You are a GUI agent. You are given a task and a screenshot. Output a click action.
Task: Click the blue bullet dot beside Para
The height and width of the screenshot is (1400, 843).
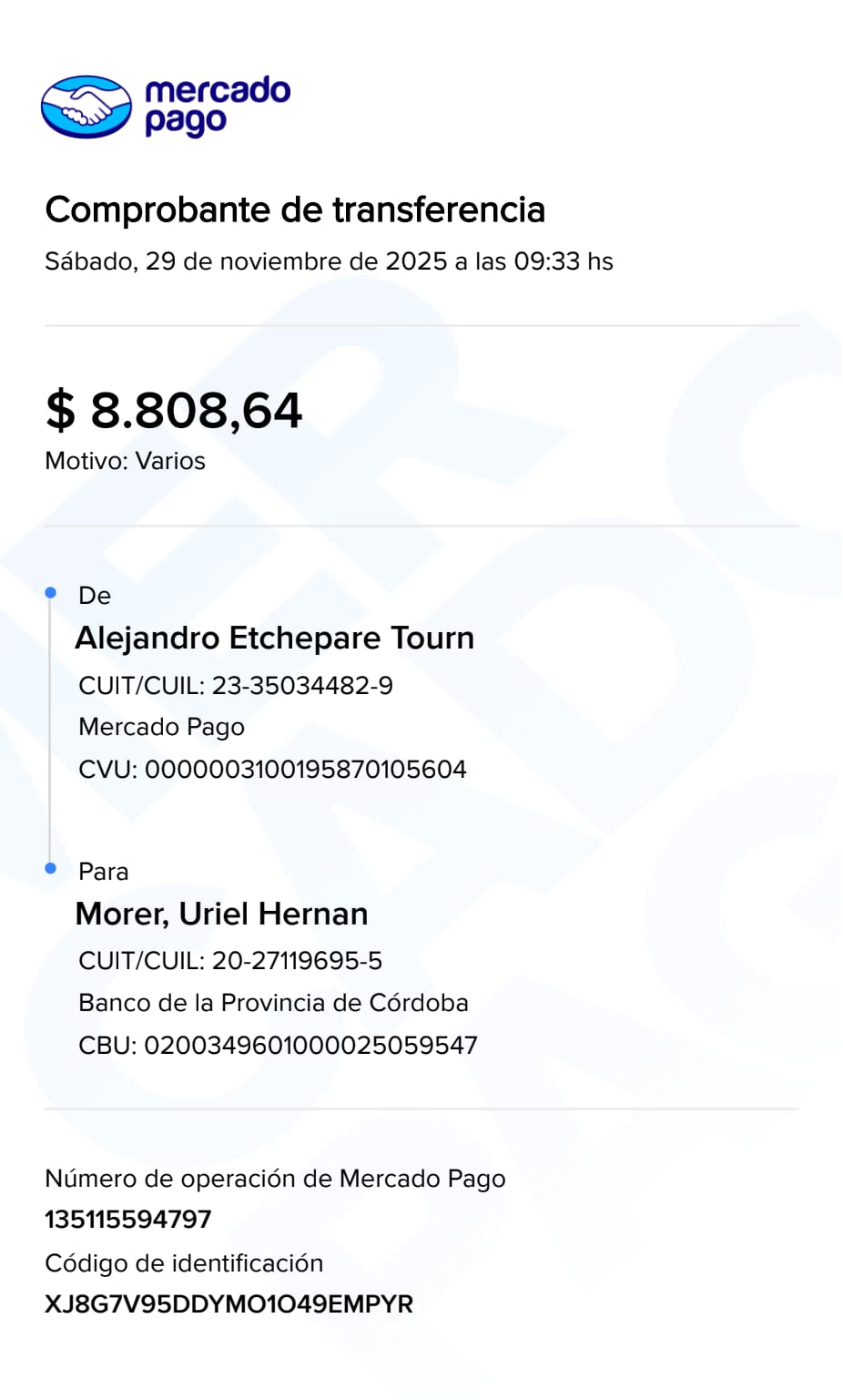[51, 868]
